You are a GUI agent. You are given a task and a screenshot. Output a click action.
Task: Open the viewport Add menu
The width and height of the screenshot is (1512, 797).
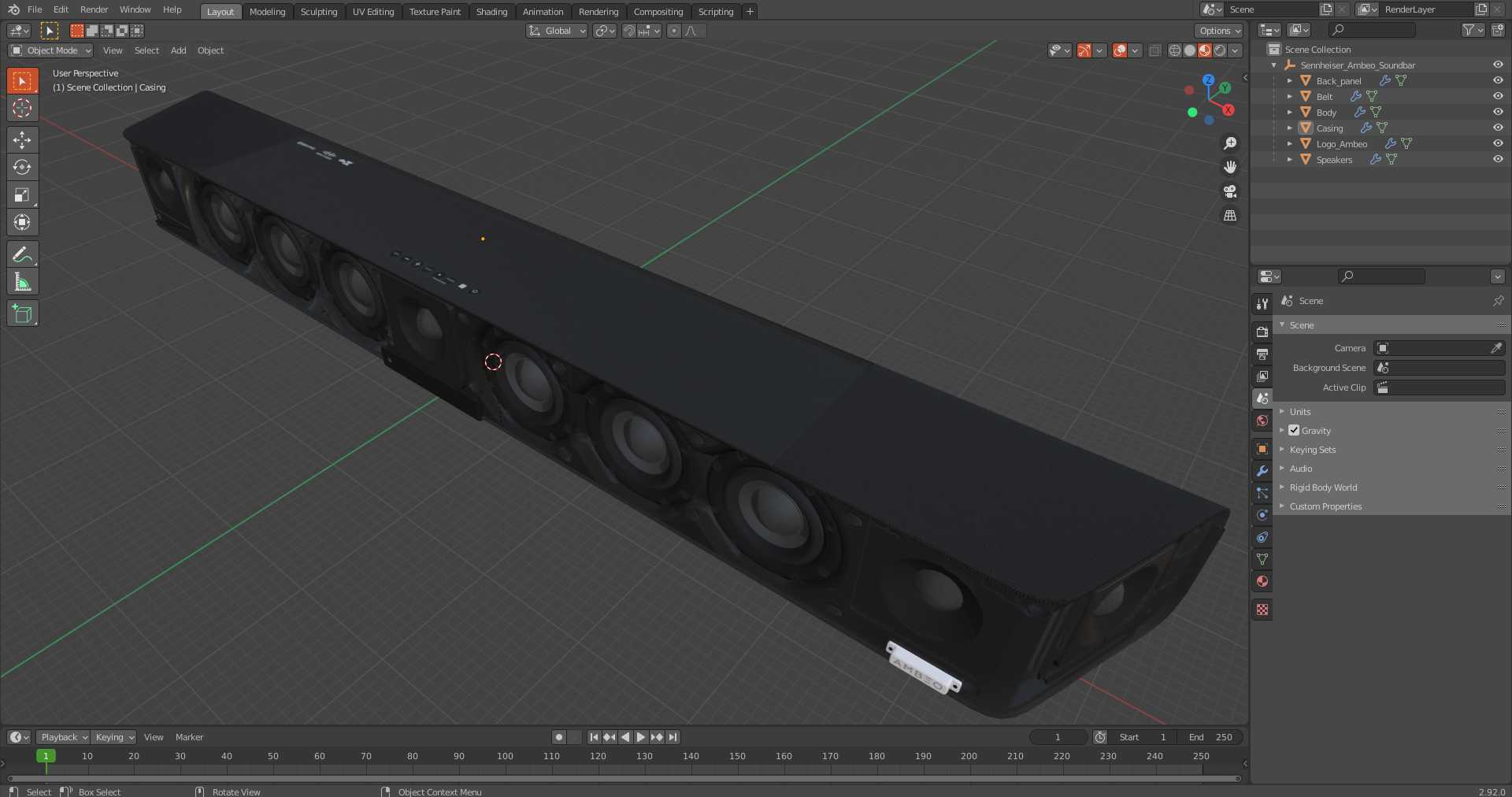(179, 50)
